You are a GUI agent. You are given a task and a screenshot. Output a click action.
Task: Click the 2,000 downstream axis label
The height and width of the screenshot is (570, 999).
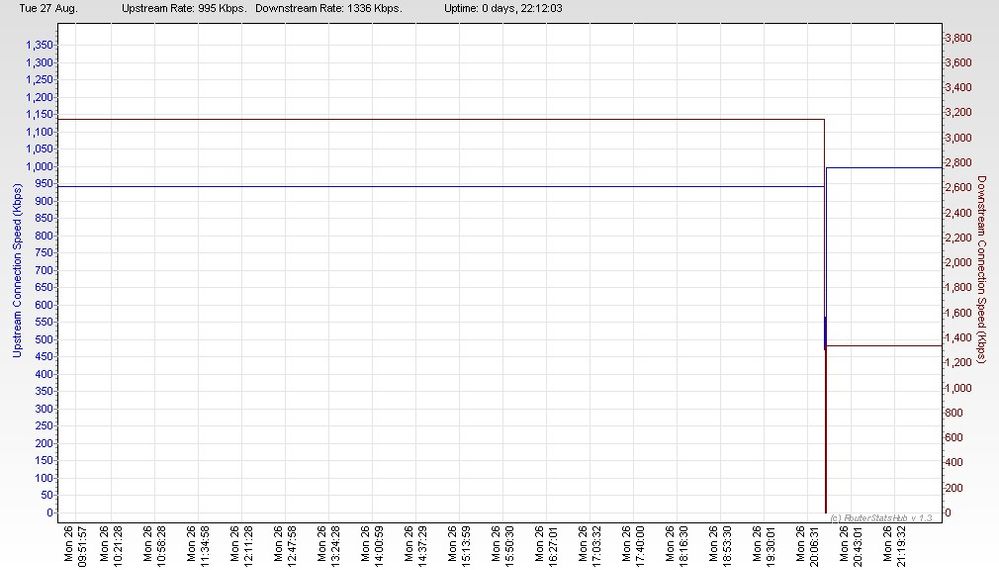click(x=959, y=263)
